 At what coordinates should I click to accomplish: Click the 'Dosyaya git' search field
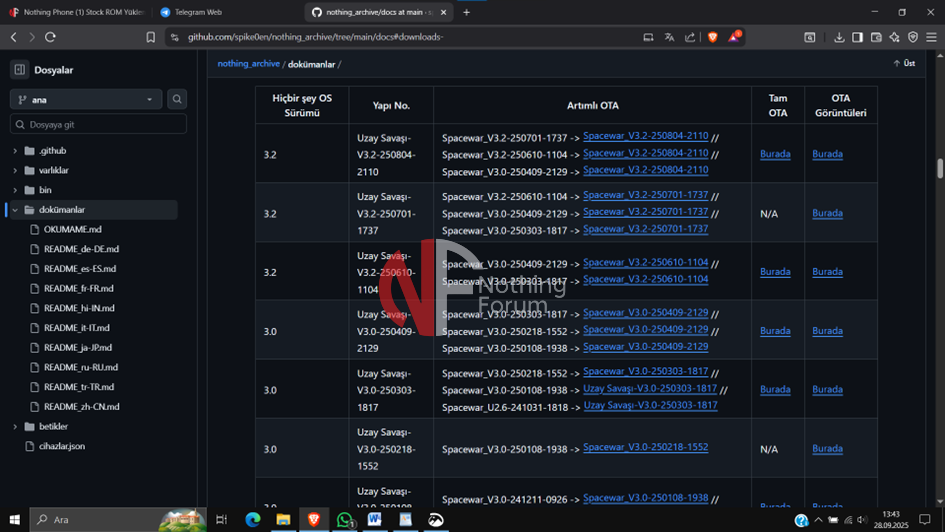point(98,124)
